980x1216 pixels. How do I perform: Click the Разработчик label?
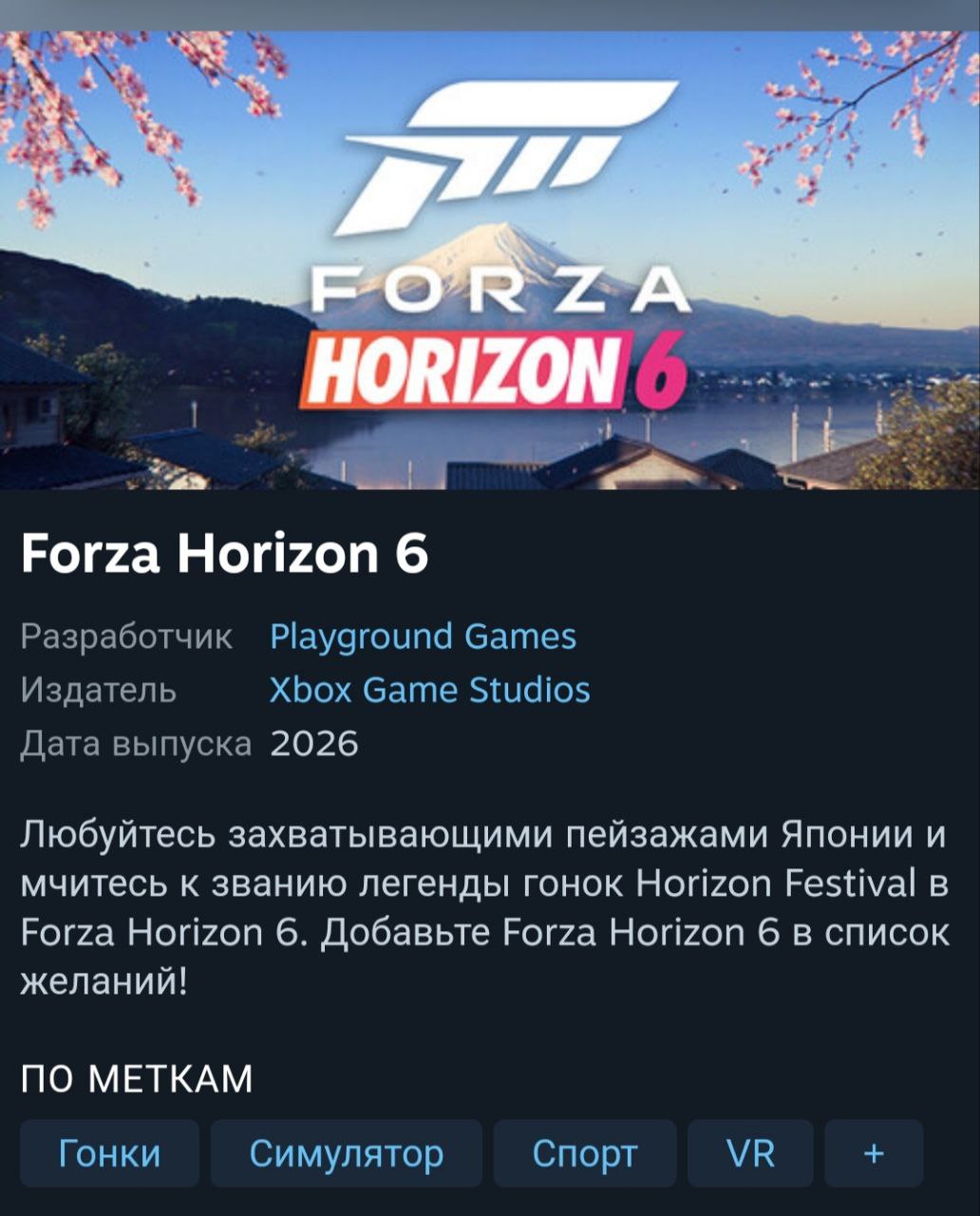point(126,636)
